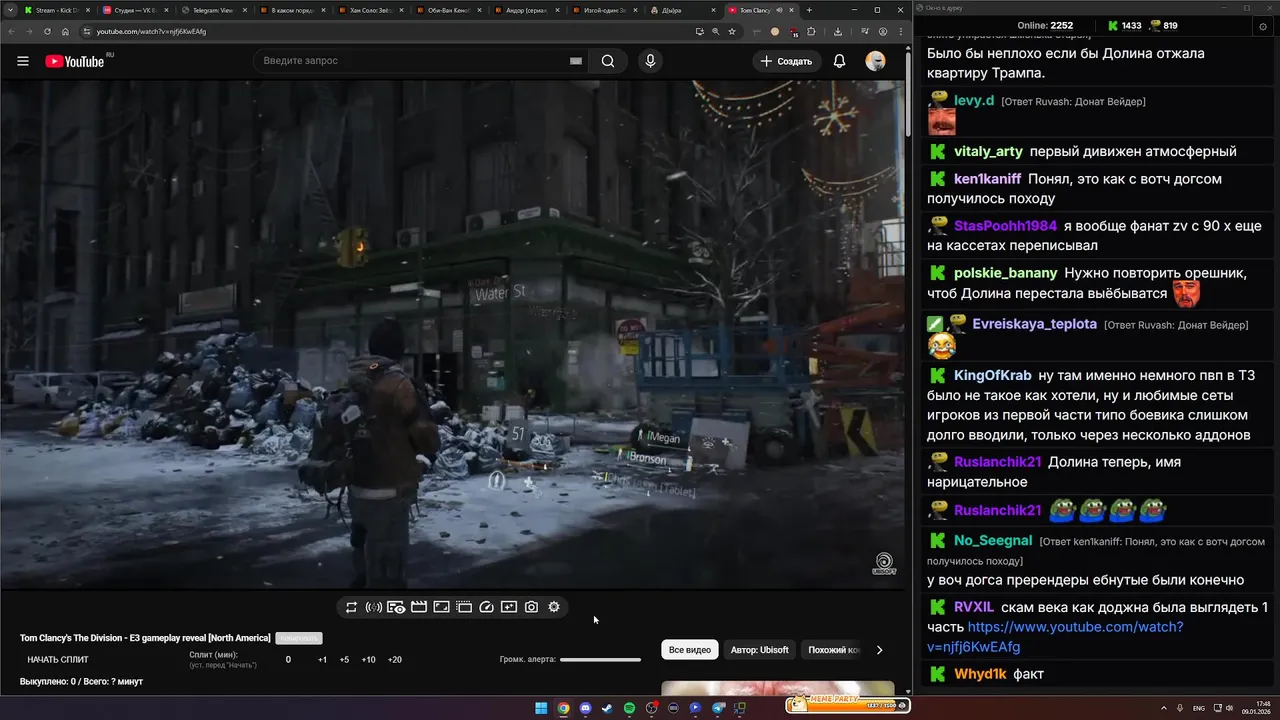This screenshot has height=720, width=1280.
Task: Open Telegram from the taskbar
Action: (717, 708)
